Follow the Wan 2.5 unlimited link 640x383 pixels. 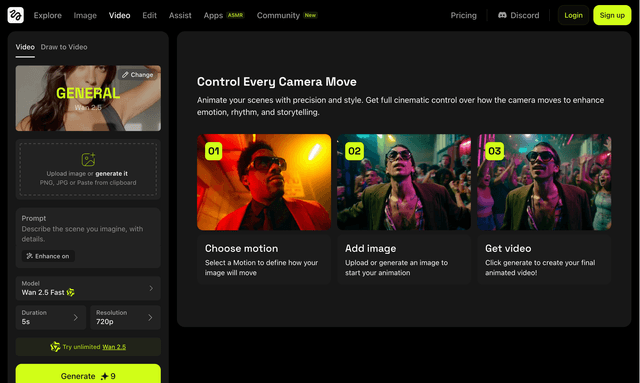pos(114,347)
